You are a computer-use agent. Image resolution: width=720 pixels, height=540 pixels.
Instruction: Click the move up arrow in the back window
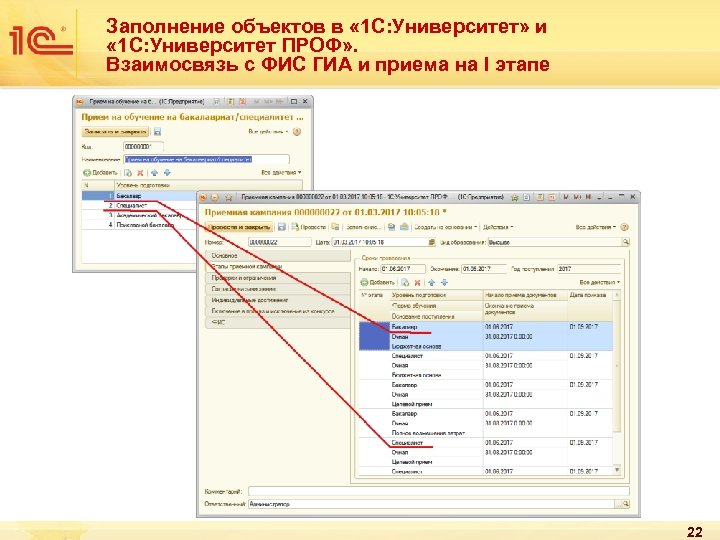(x=154, y=173)
